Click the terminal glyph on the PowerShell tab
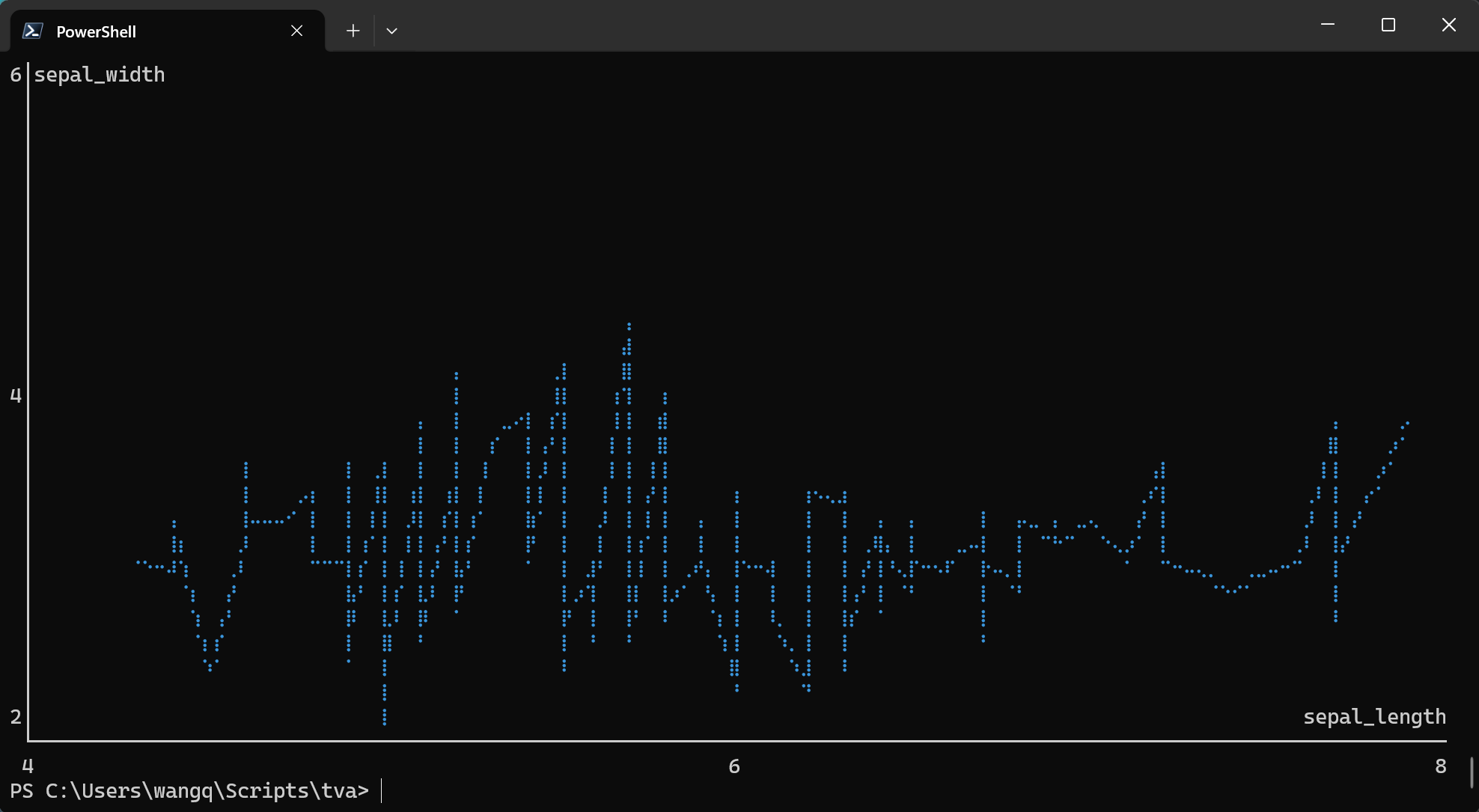Image resolution: width=1479 pixels, height=812 pixels. pos(31,31)
